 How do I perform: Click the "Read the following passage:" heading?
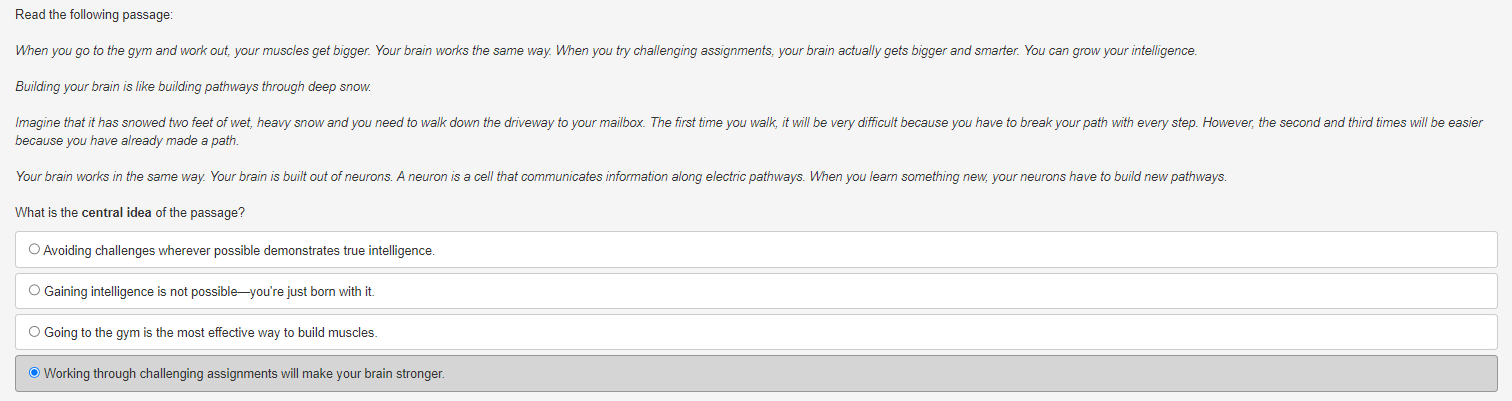(x=80, y=14)
